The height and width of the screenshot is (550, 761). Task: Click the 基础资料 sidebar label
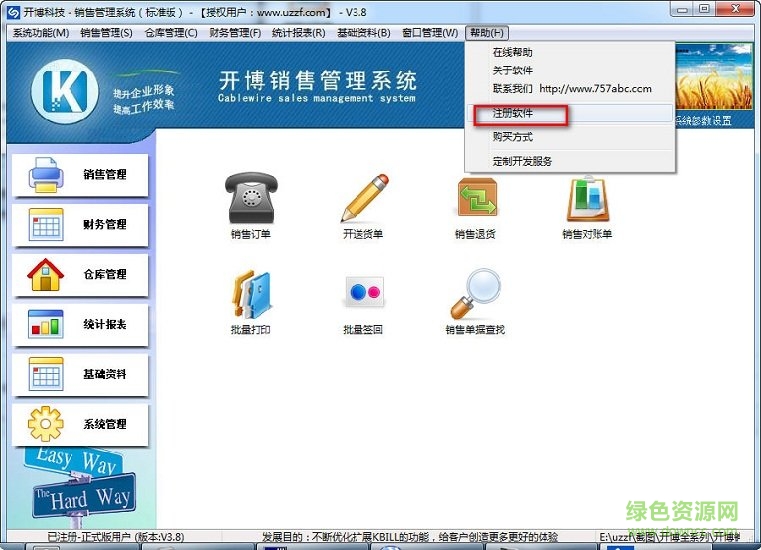coord(105,374)
